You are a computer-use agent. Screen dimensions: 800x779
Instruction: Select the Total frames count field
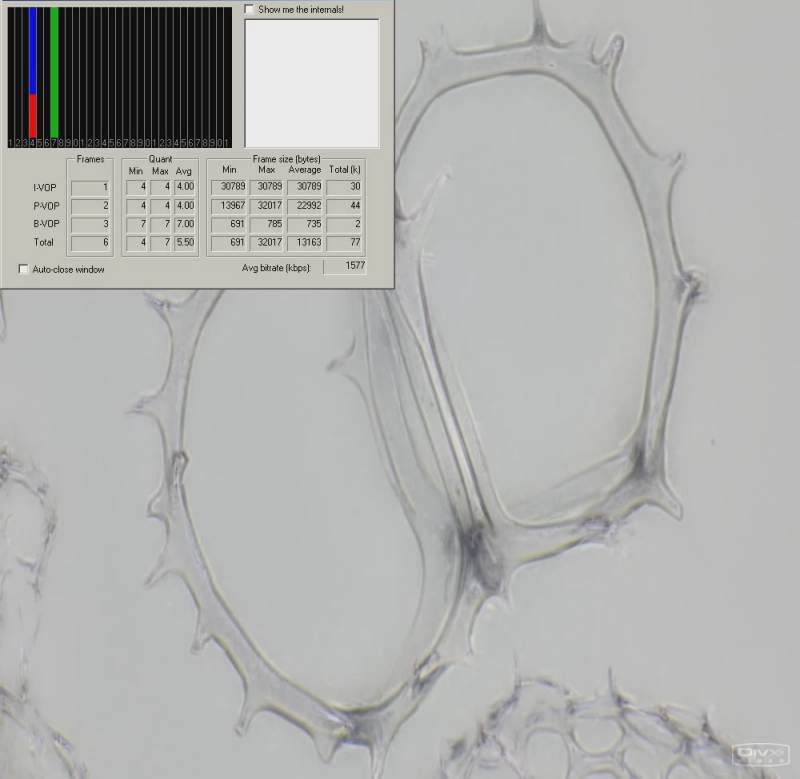point(90,242)
